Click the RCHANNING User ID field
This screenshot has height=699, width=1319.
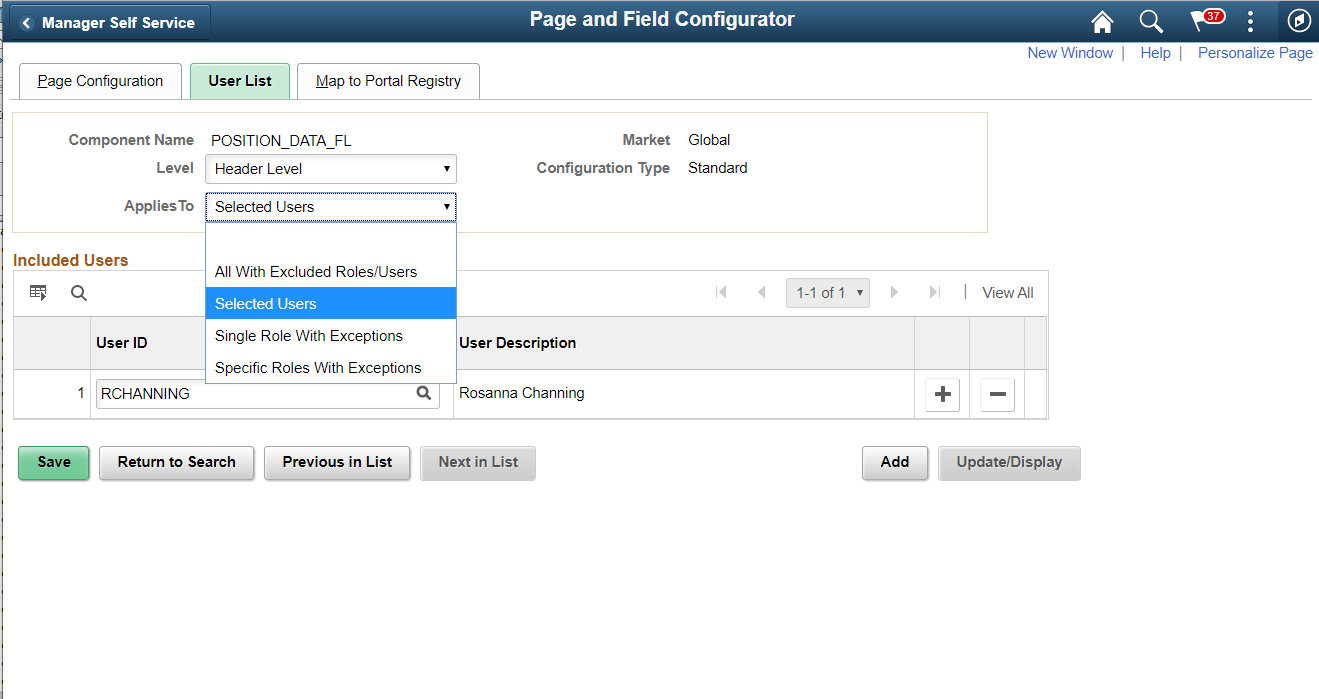268,394
